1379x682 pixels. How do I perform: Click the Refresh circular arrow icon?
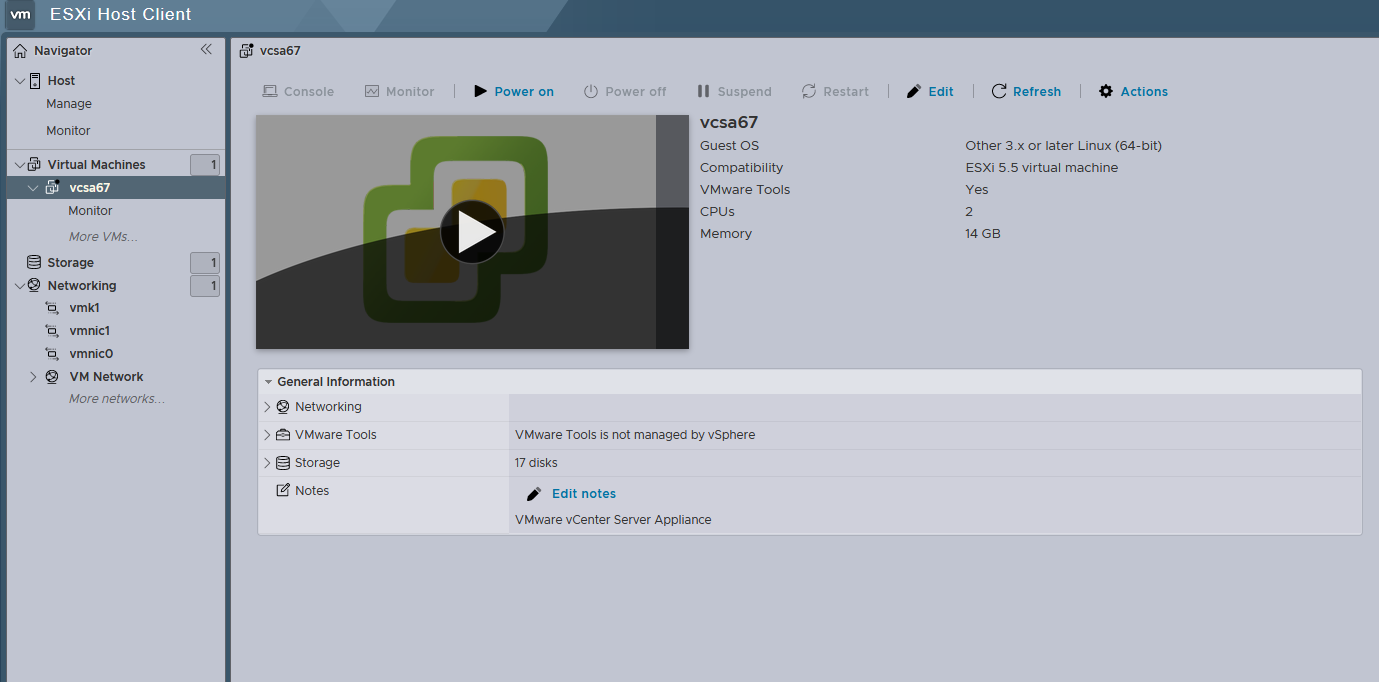point(999,91)
